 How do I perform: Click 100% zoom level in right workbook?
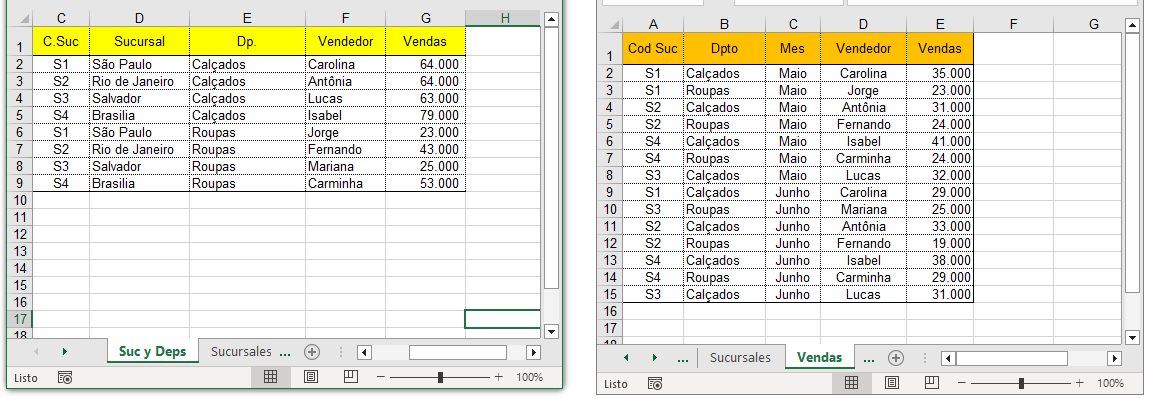[1110, 383]
